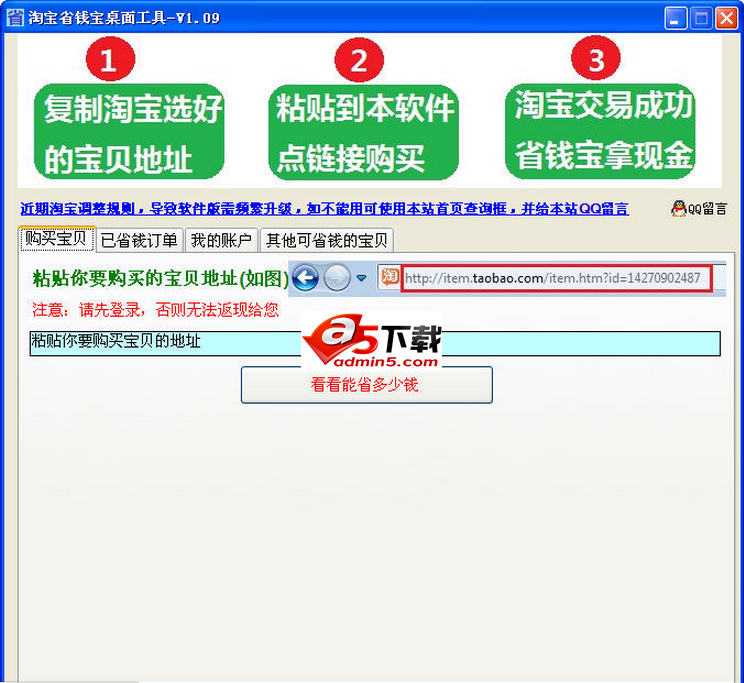744x683 pixels.
Task: Switch to the 已省钱订单 tab
Action: pos(139,240)
